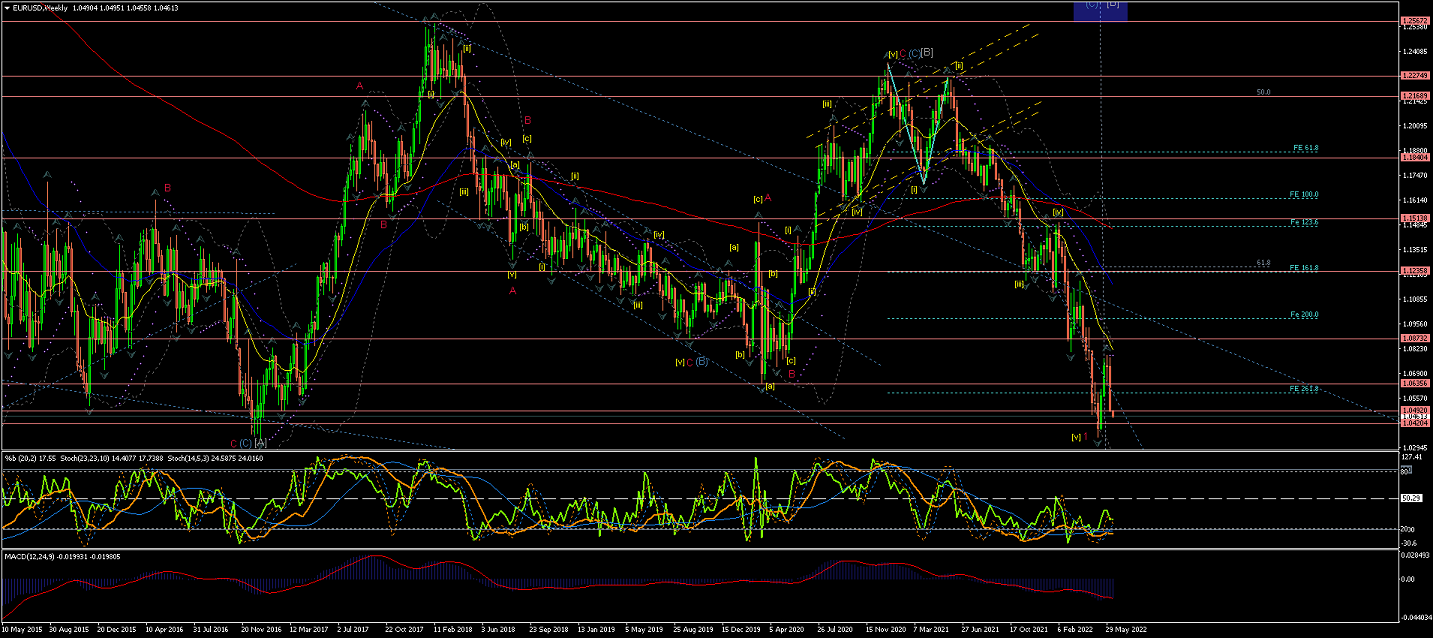Click the FE 61.8 Fibonacci expansion label
Image resolution: width=1433 pixels, height=638 pixels.
coord(1305,148)
